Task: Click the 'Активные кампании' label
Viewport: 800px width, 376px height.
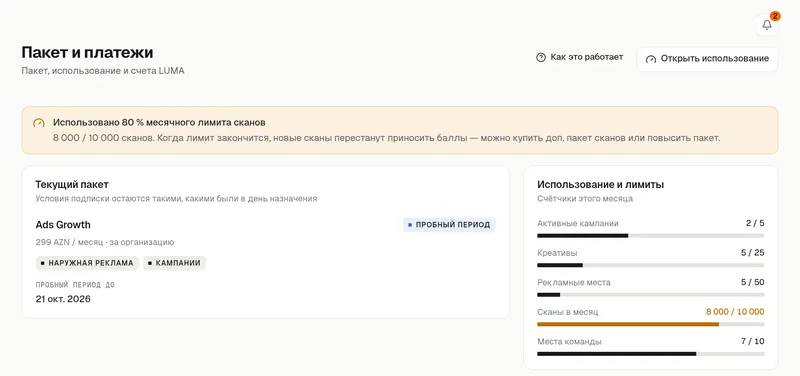Action: click(578, 223)
